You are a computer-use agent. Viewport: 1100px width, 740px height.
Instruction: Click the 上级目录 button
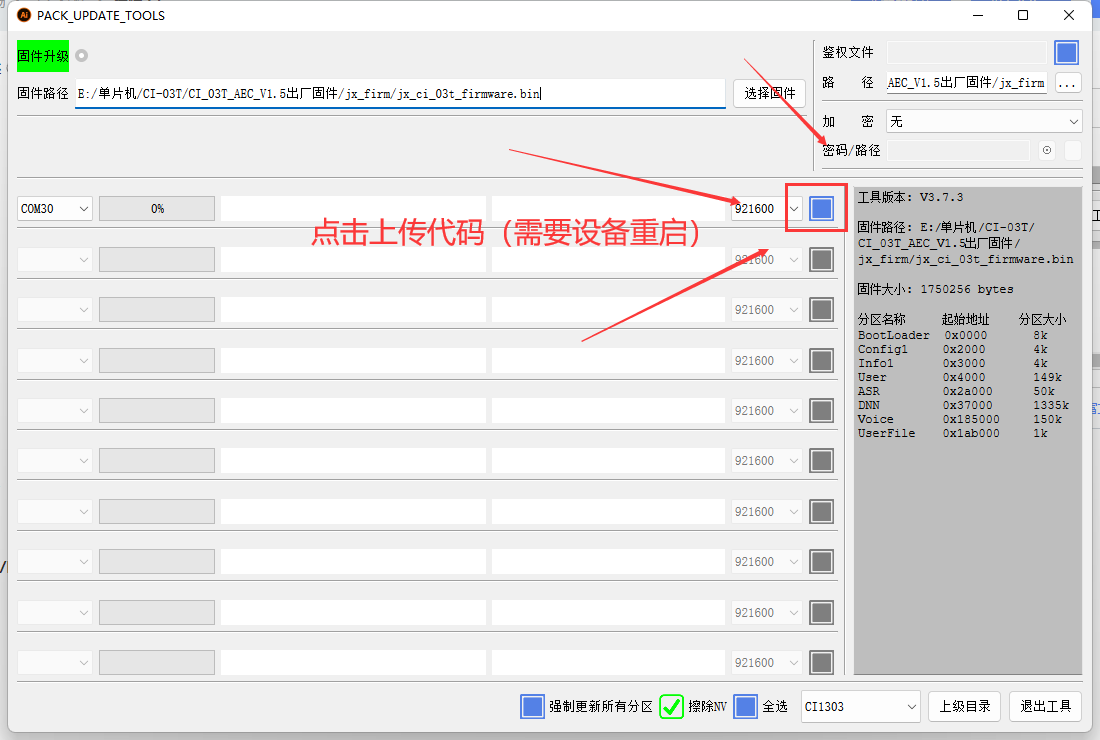tap(964, 706)
